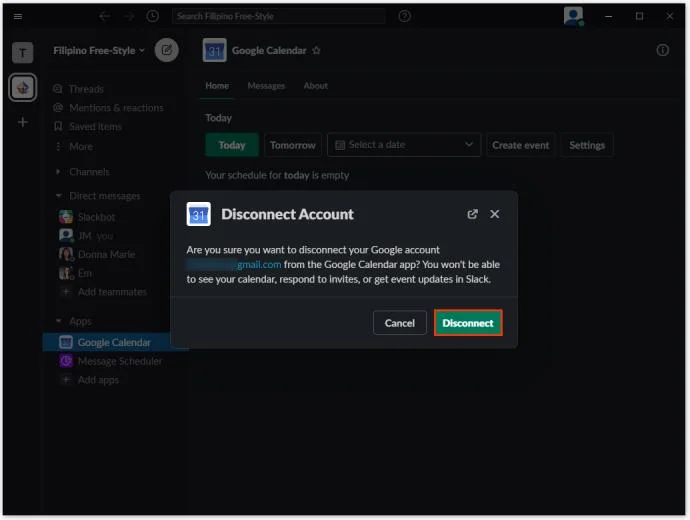Open dialog in new window icon

point(472,214)
